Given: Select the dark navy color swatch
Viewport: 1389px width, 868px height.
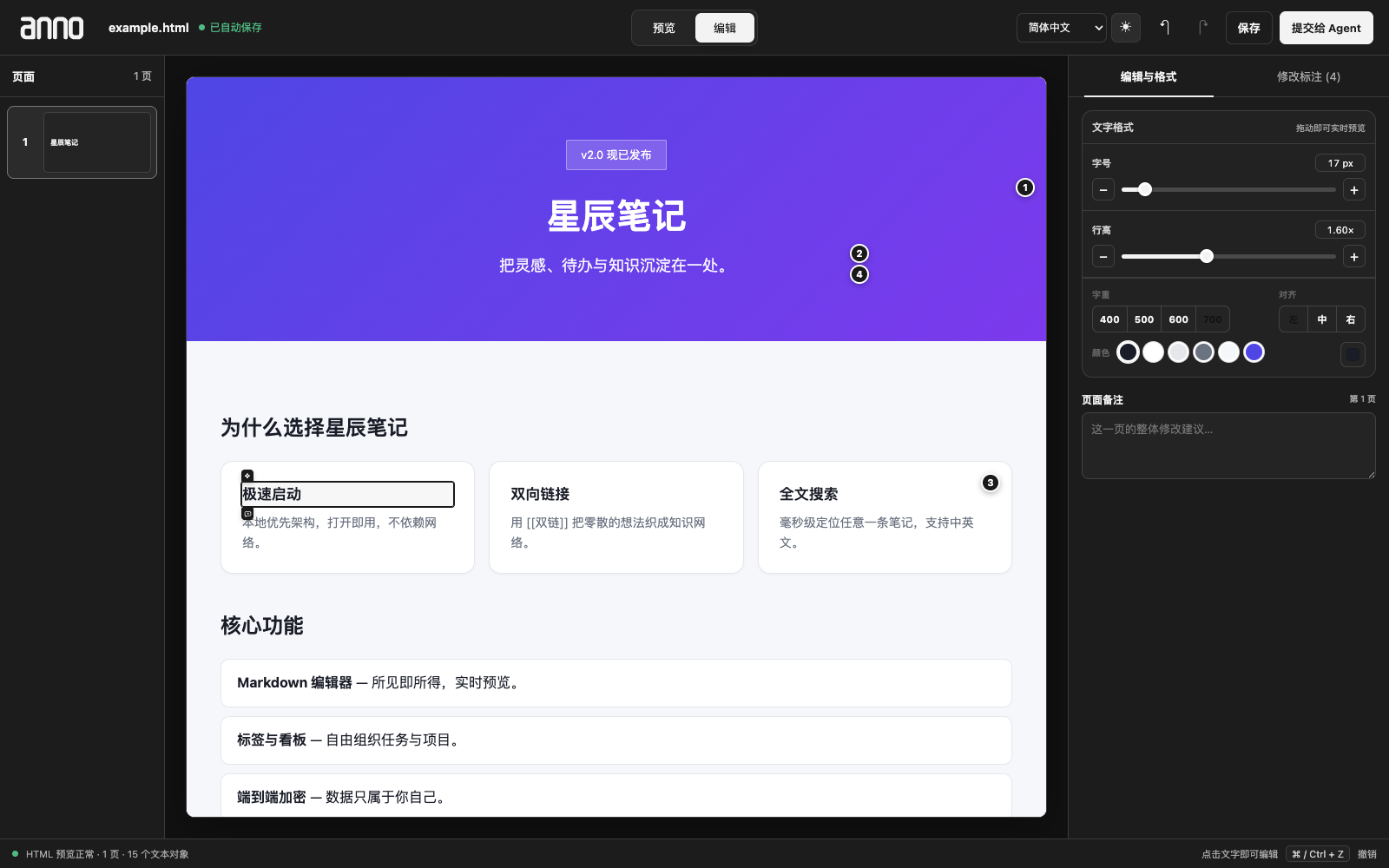Looking at the screenshot, I should 1128,352.
